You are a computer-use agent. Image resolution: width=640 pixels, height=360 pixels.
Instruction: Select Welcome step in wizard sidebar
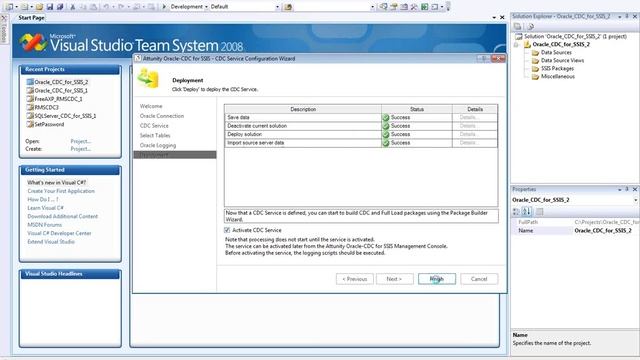pyautogui.click(x=151, y=106)
